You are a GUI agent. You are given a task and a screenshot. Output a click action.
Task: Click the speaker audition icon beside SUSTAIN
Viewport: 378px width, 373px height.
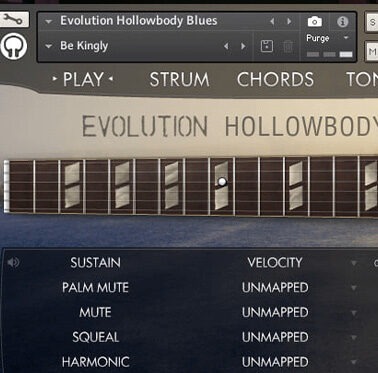point(13,263)
